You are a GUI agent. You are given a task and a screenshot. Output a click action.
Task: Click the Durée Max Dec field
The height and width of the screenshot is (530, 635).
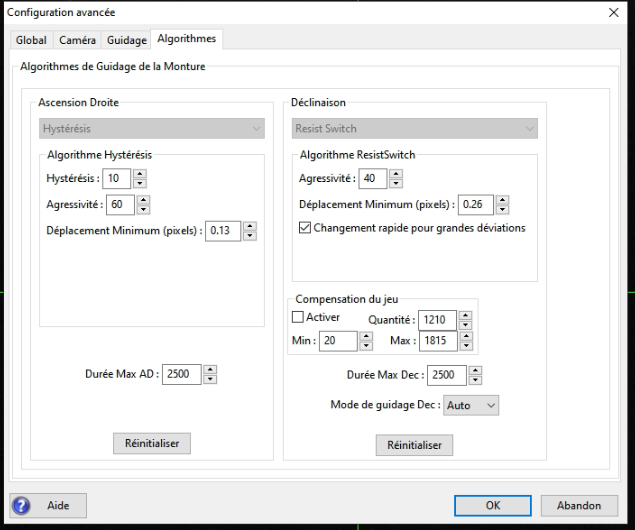coord(447,375)
